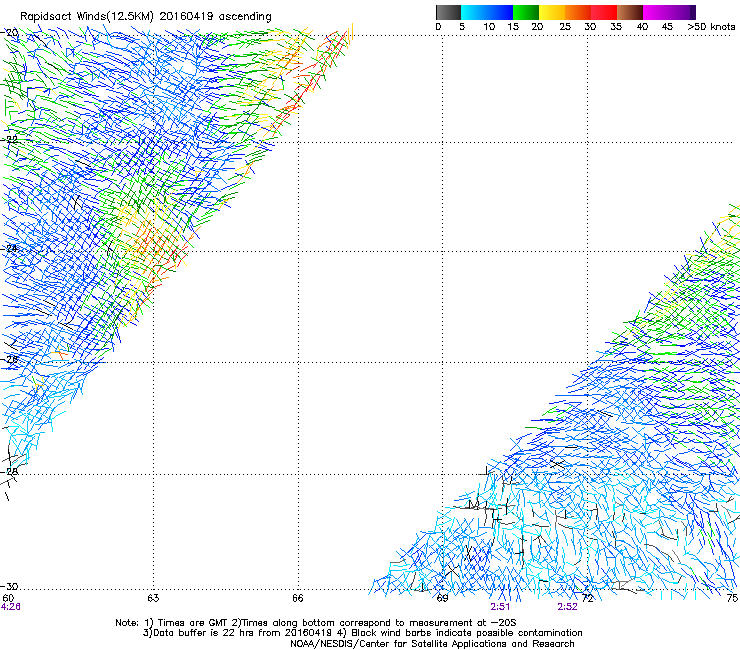Click the latitude label '-22'
This screenshot has height=650, width=740.
[10, 140]
